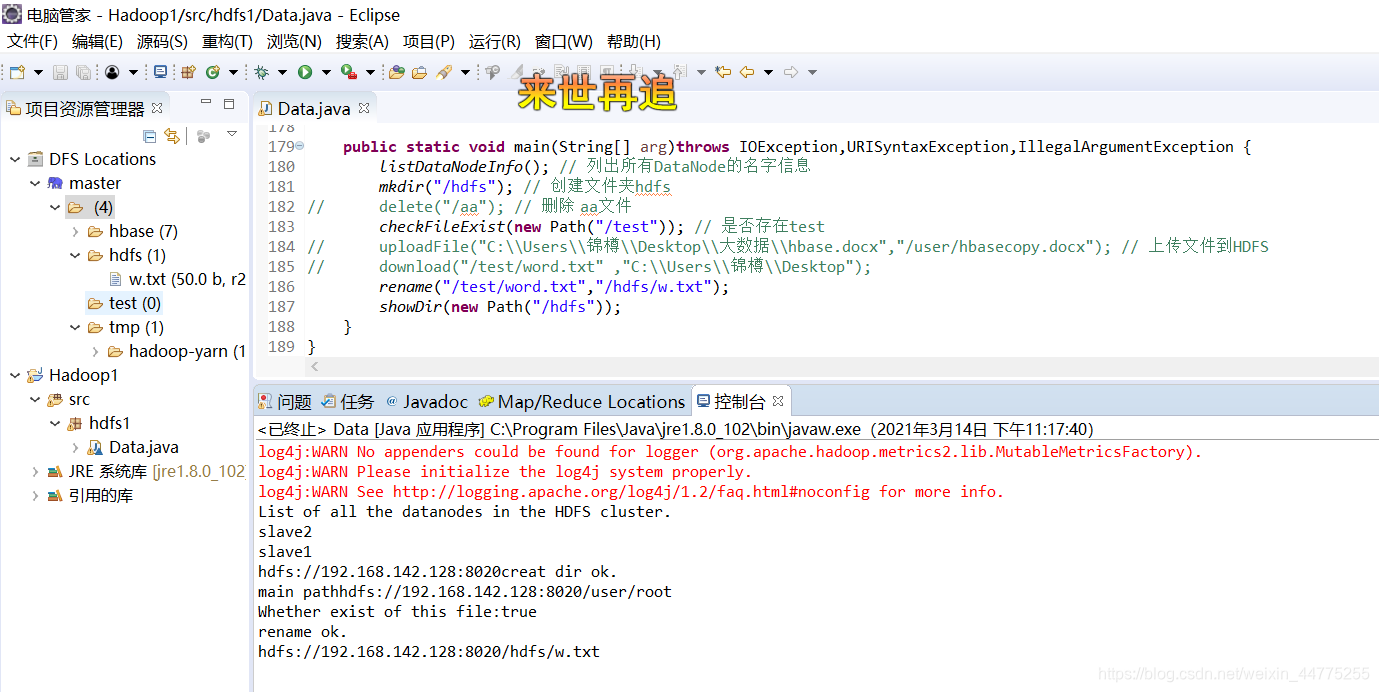Screen dimensions: 1379x692
Task: Navigate back with yellow left arrow
Action: [x=747, y=72]
